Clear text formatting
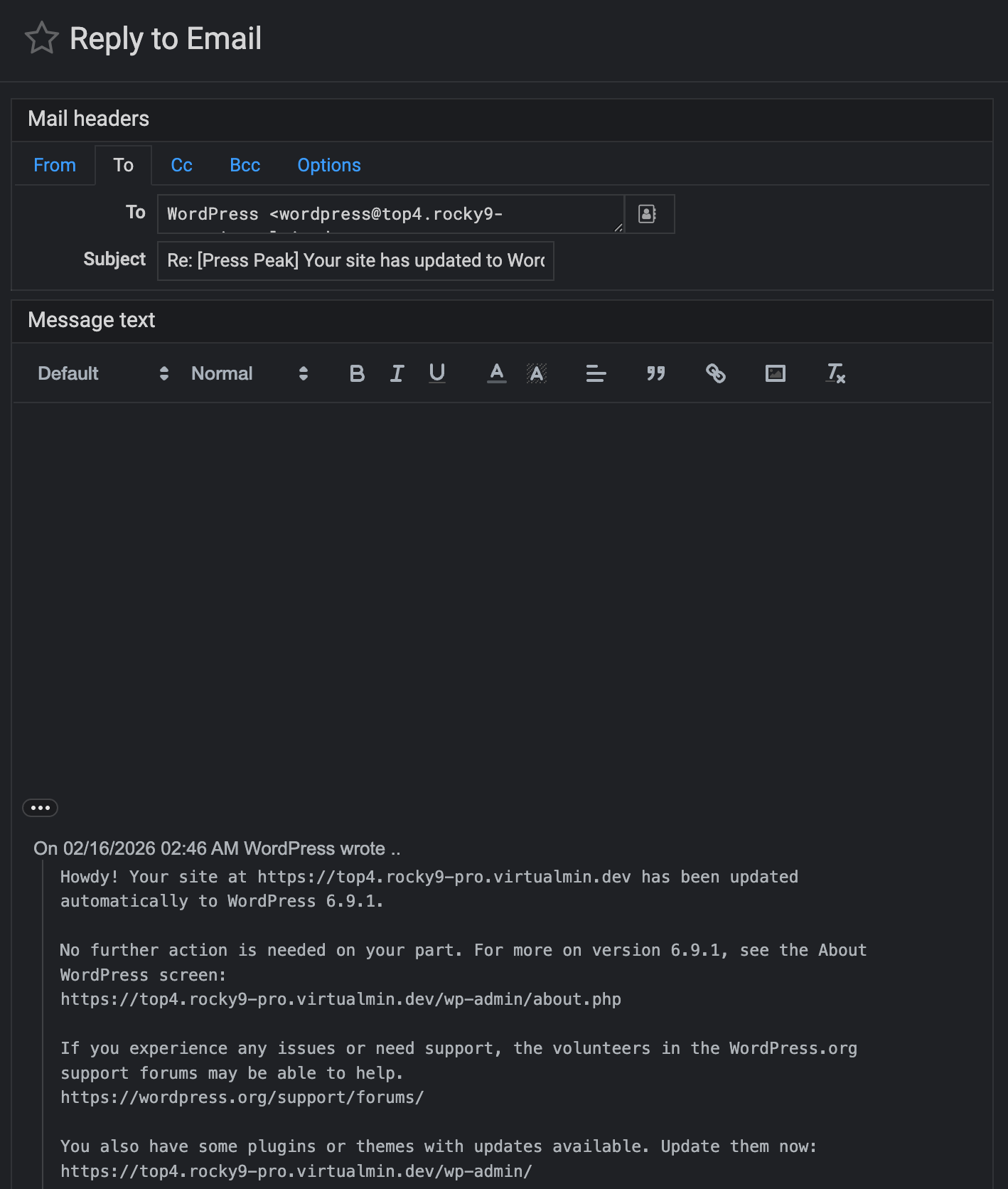Screen dimensions: 1008x1189 835,373
